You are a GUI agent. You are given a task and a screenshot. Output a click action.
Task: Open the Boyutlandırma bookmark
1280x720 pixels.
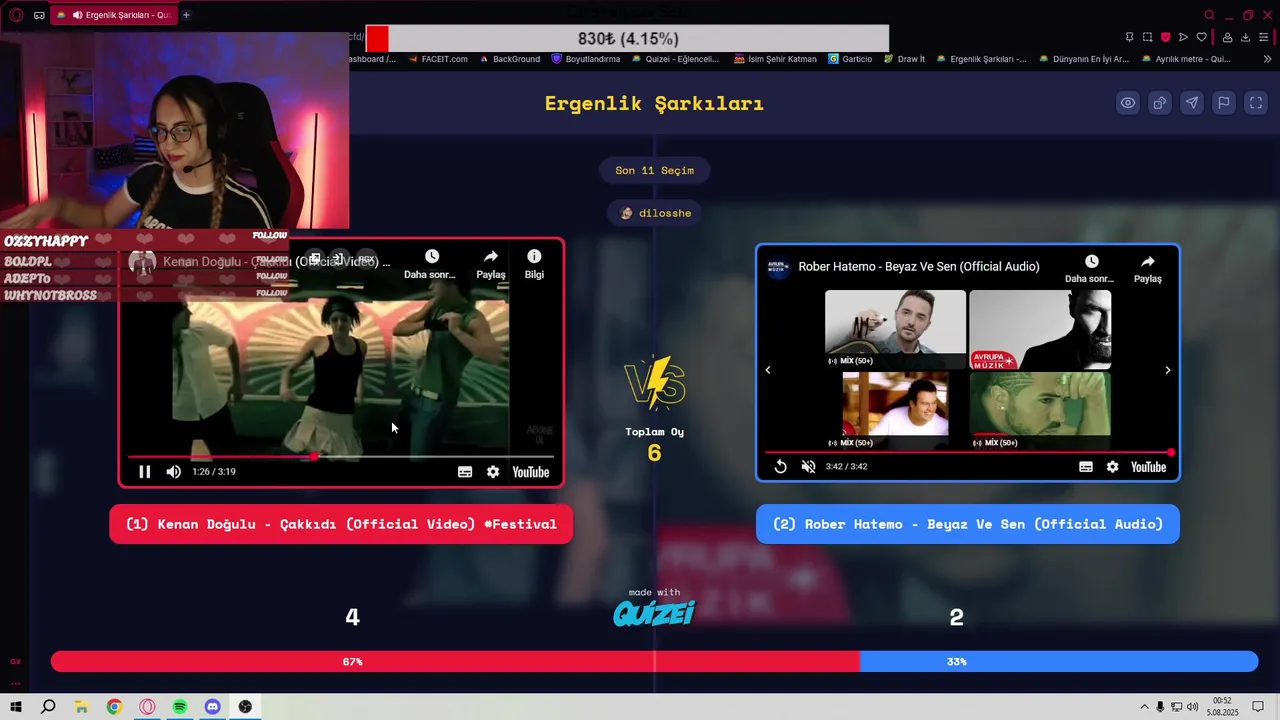tap(586, 59)
